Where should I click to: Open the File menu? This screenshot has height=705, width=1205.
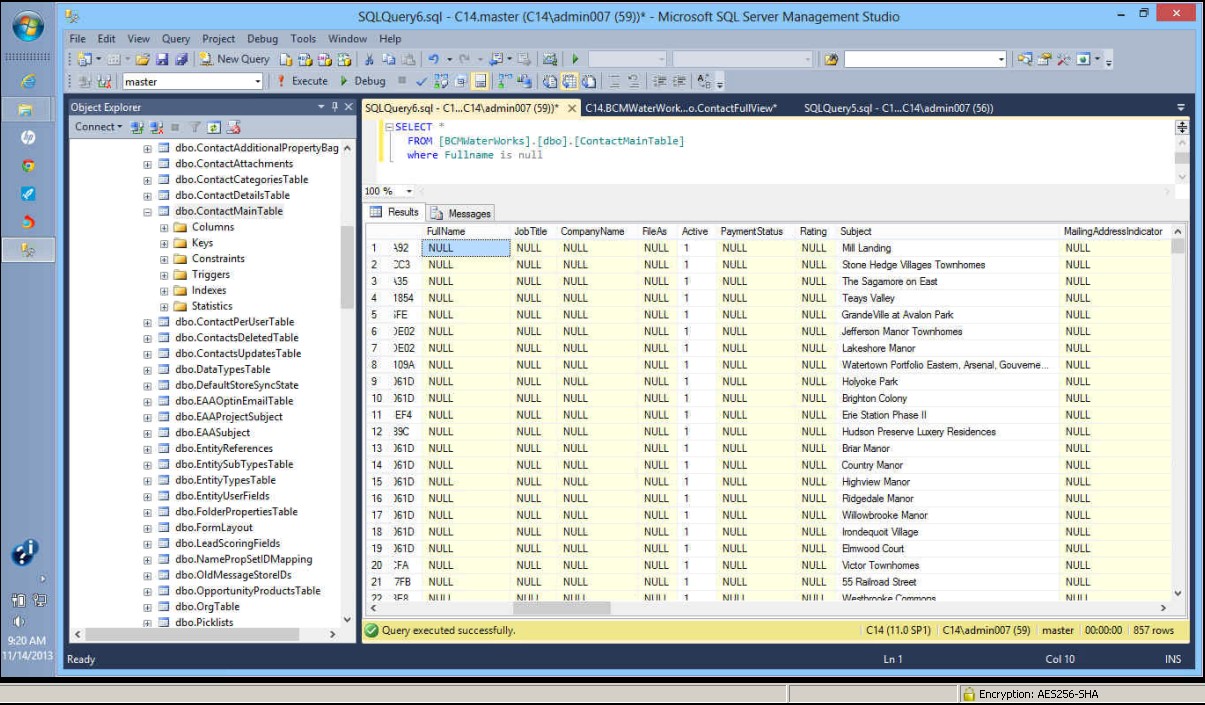click(x=78, y=39)
